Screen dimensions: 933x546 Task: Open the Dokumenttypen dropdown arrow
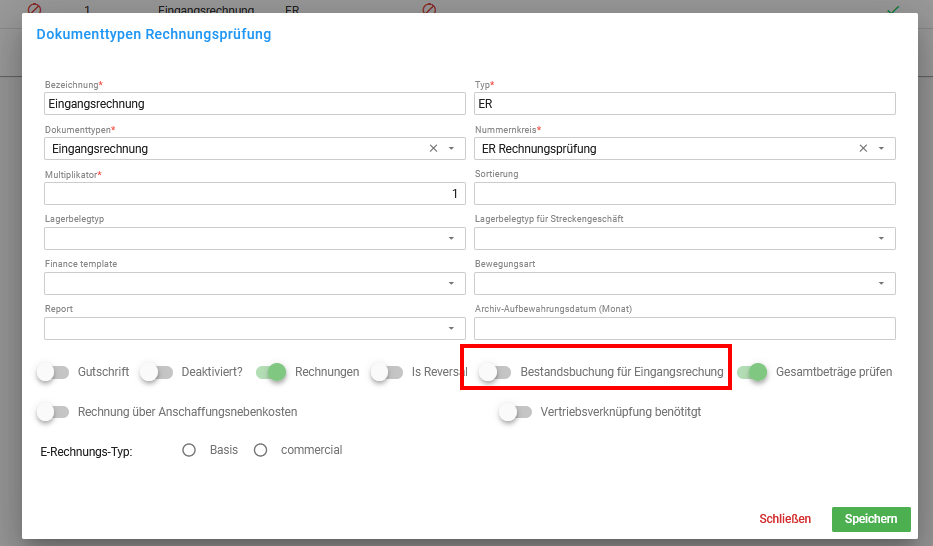(x=451, y=149)
